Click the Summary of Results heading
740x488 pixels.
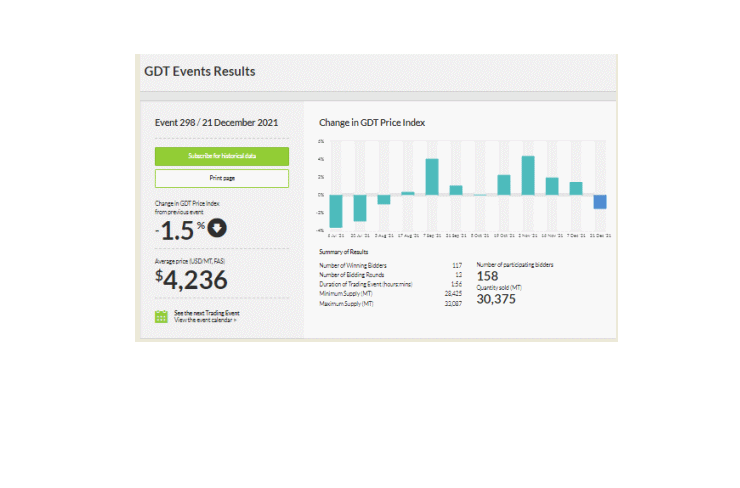pos(344,252)
